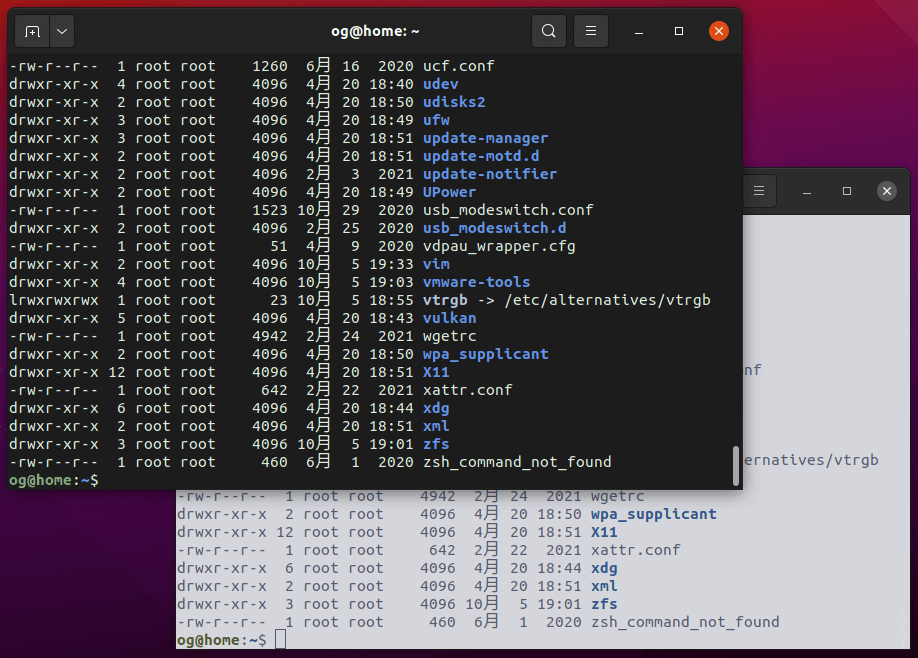The width and height of the screenshot is (918, 658).
Task: Click 'update-manager' directory entry
Action: (x=485, y=139)
